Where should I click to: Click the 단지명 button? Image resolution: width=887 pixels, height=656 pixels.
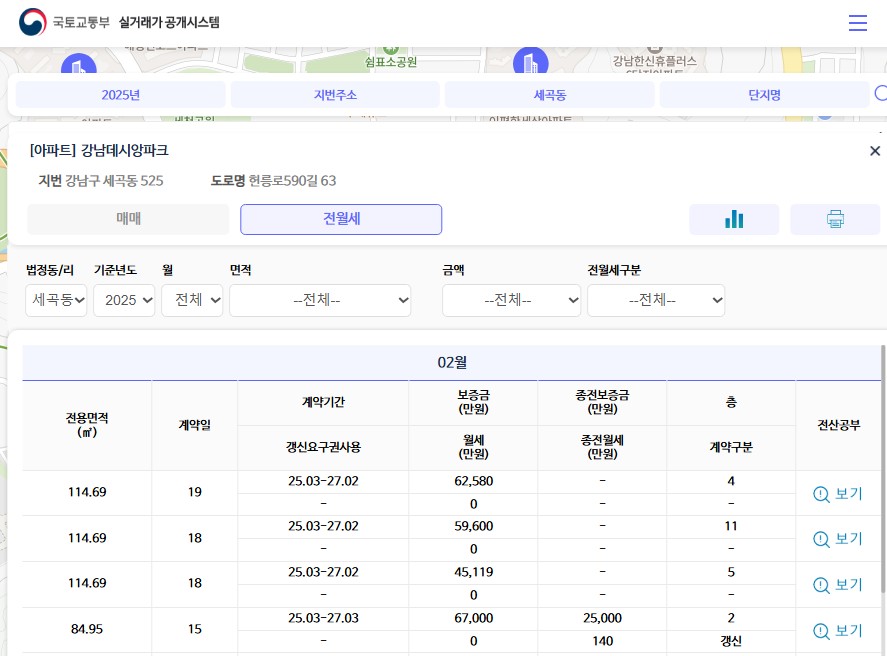764,94
